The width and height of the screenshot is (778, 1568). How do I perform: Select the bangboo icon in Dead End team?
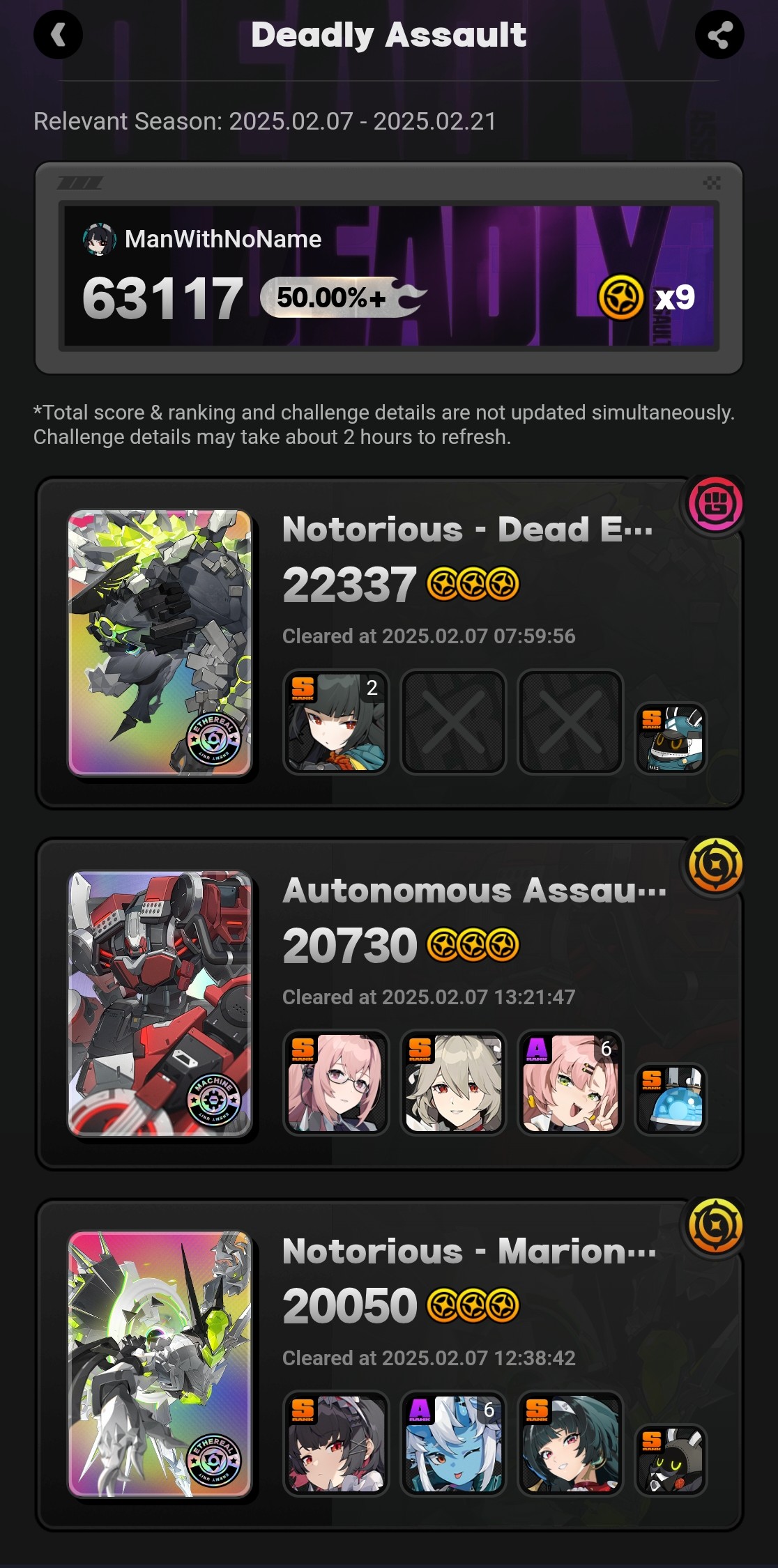[x=671, y=738]
